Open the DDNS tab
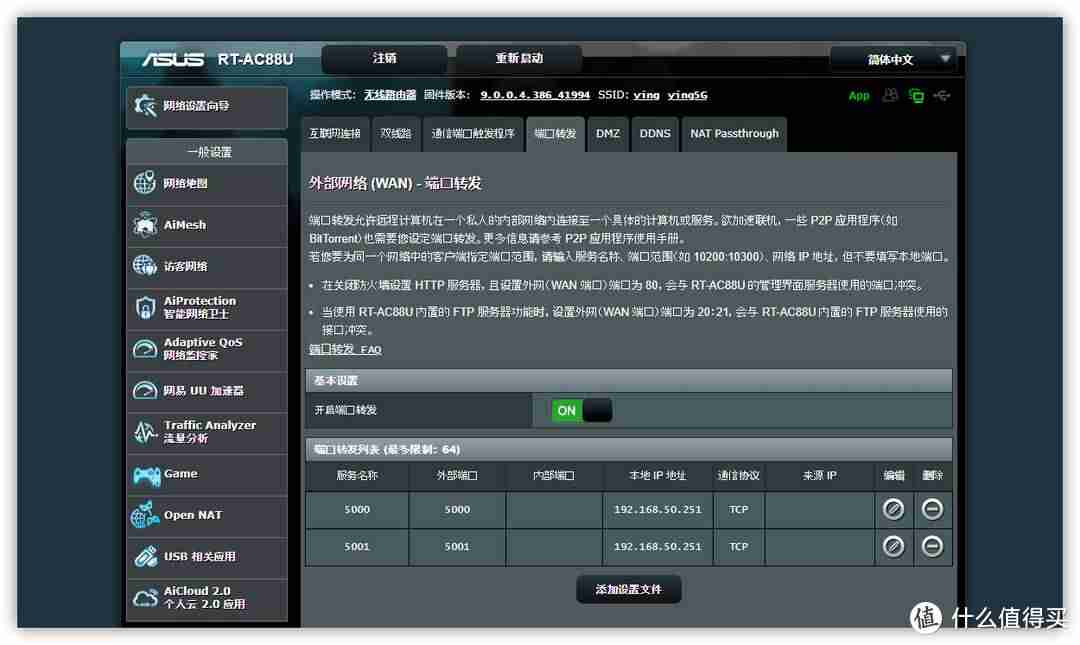 [x=655, y=134]
